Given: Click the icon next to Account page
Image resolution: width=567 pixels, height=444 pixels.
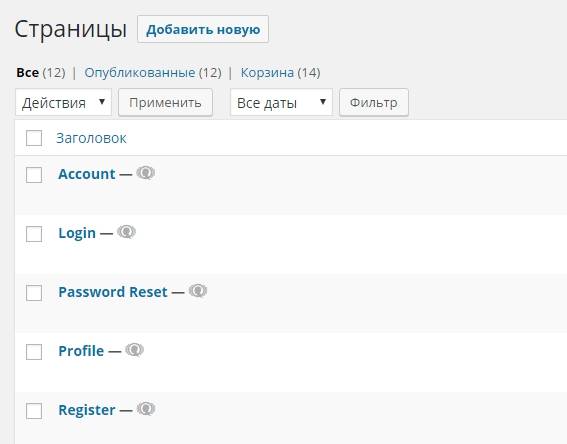Looking at the screenshot, I should click(x=145, y=173).
